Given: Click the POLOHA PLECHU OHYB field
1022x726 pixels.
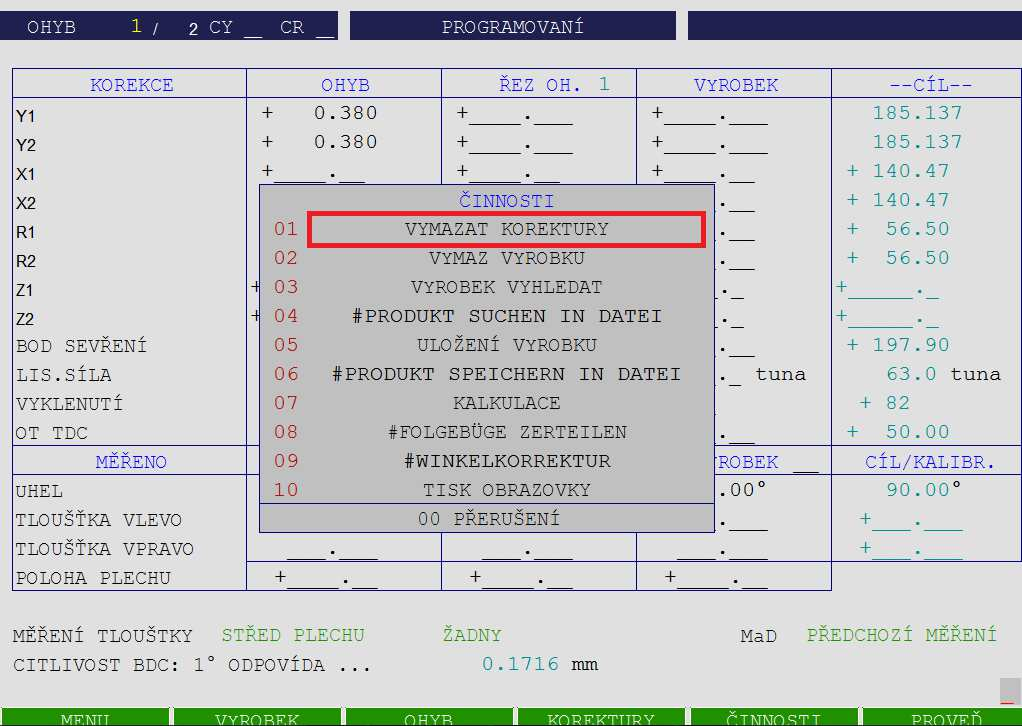Looking at the screenshot, I should tap(326, 578).
